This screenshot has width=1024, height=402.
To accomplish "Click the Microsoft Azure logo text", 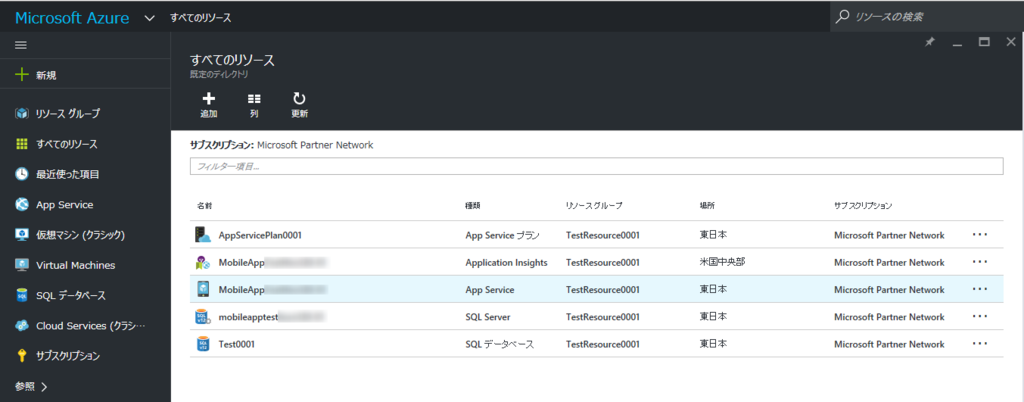I will coord(72,18).
